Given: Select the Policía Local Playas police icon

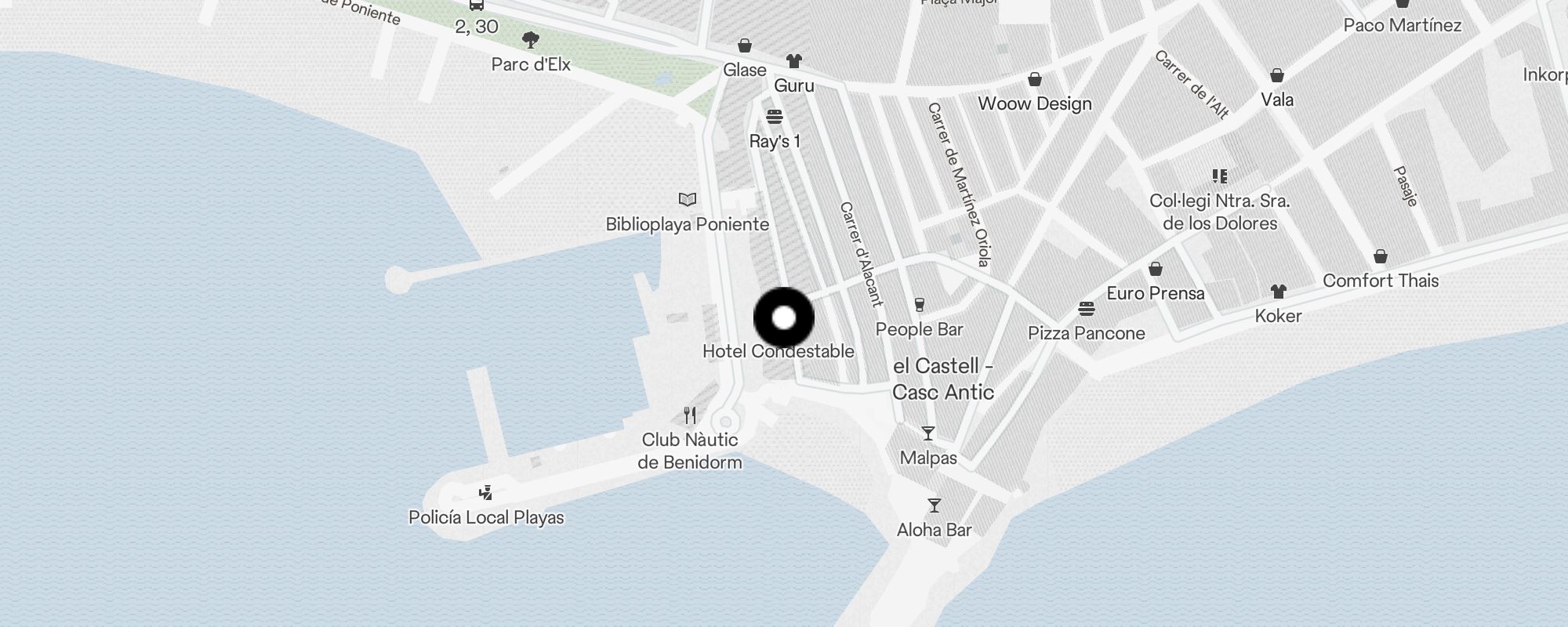Looking at the screenshot, I should [x=486, y=492].
